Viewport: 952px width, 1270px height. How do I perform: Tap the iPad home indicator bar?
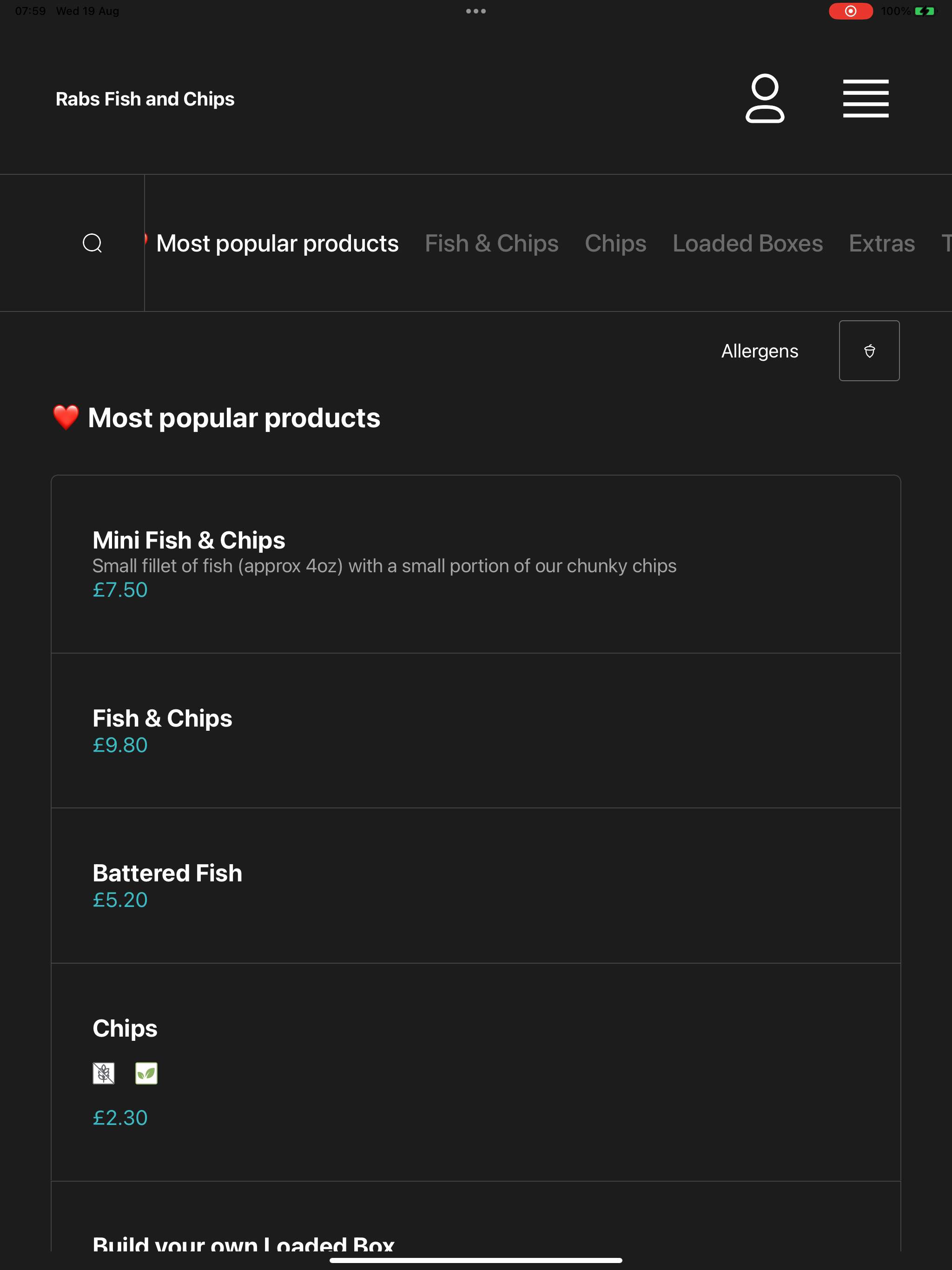(476, 1261)
